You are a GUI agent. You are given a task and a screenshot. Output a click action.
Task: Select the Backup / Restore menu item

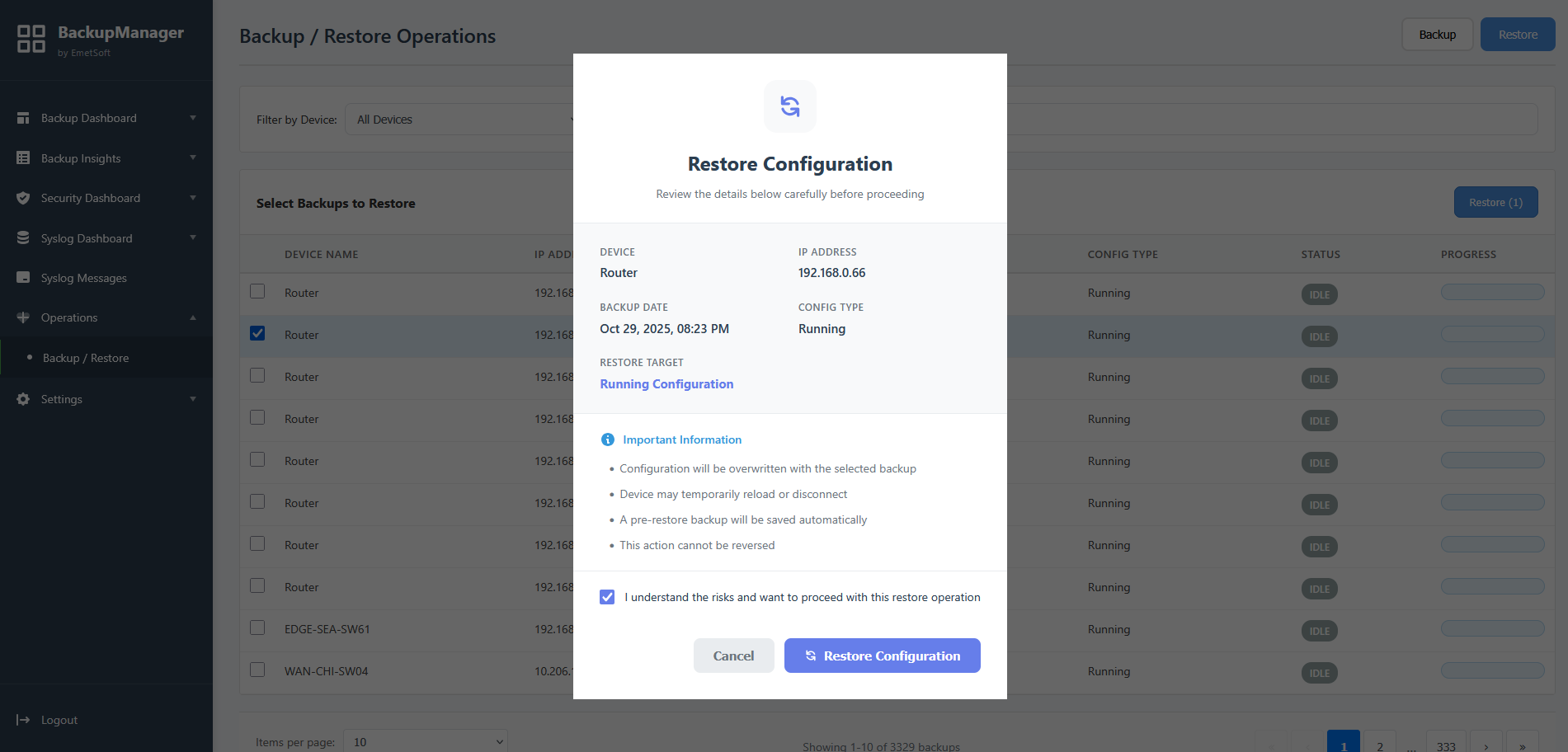[x=86, y=357]
